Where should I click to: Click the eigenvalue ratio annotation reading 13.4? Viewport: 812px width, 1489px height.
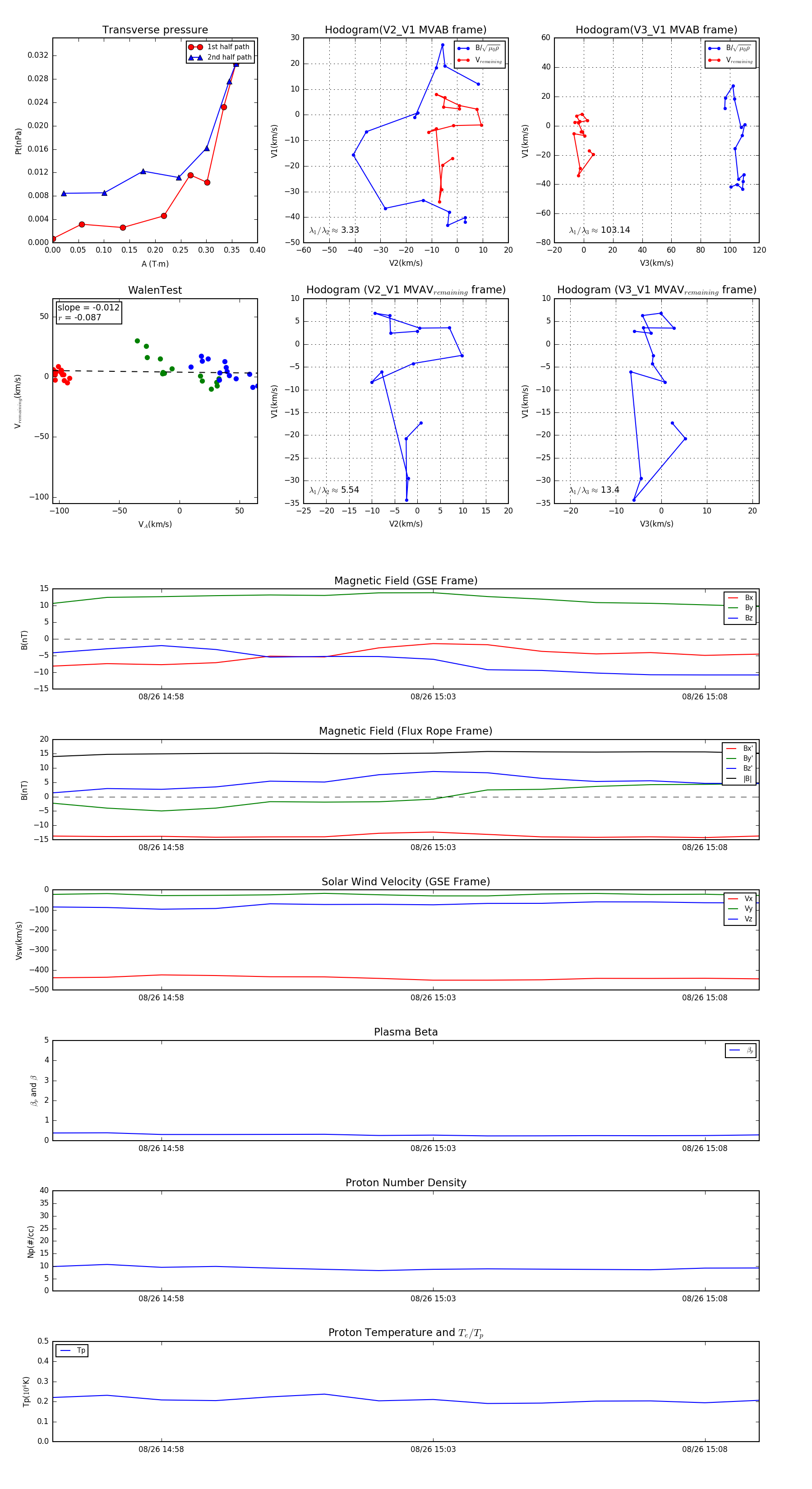pyautogui.click(x=594, y=490)
